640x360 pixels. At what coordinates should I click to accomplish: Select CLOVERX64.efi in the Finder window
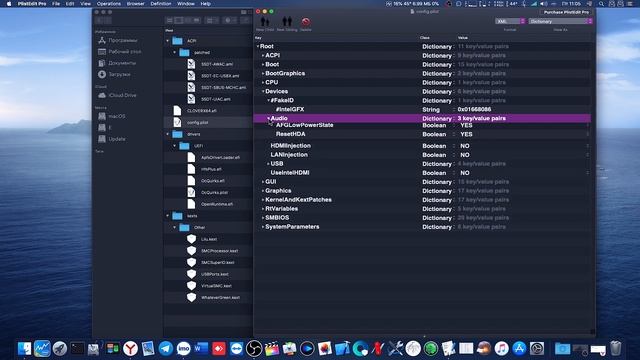[x=201, y=111]
